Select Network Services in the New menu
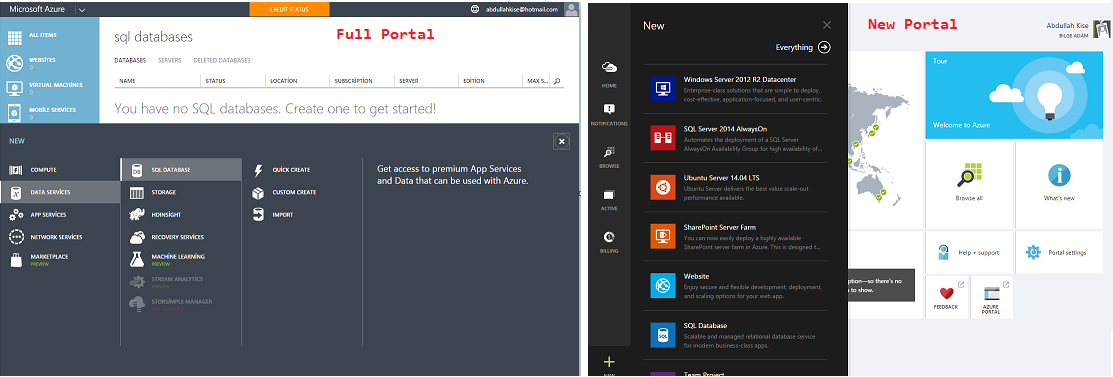 click(60, 237)
